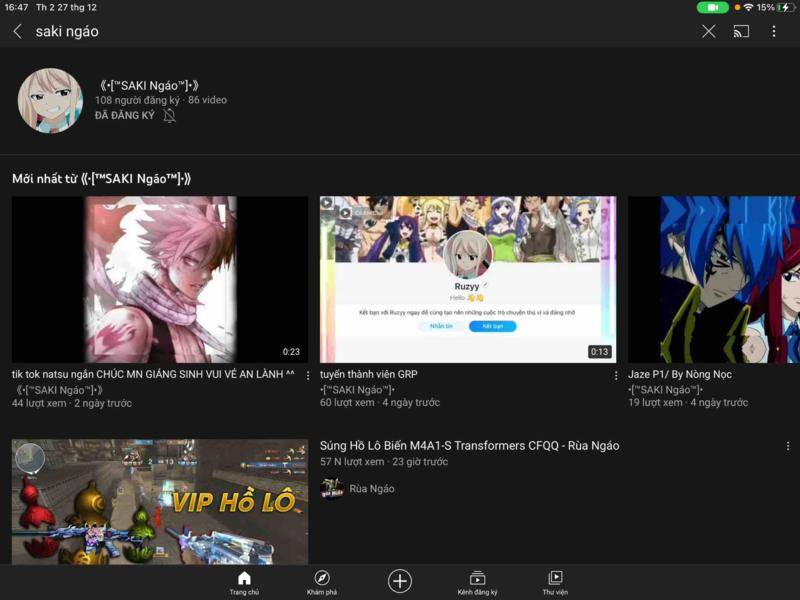
Task: Open the SAKI Ngáo channel avatar
Action: pyautogui.click(x=50, y=101)
